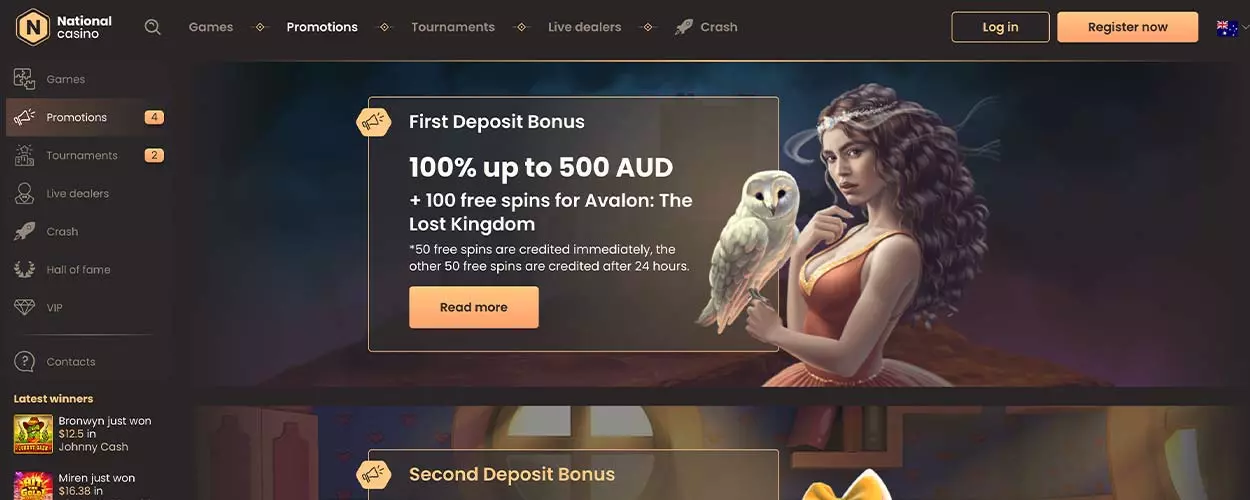Open Contacts question mark icon

[25, 361]
